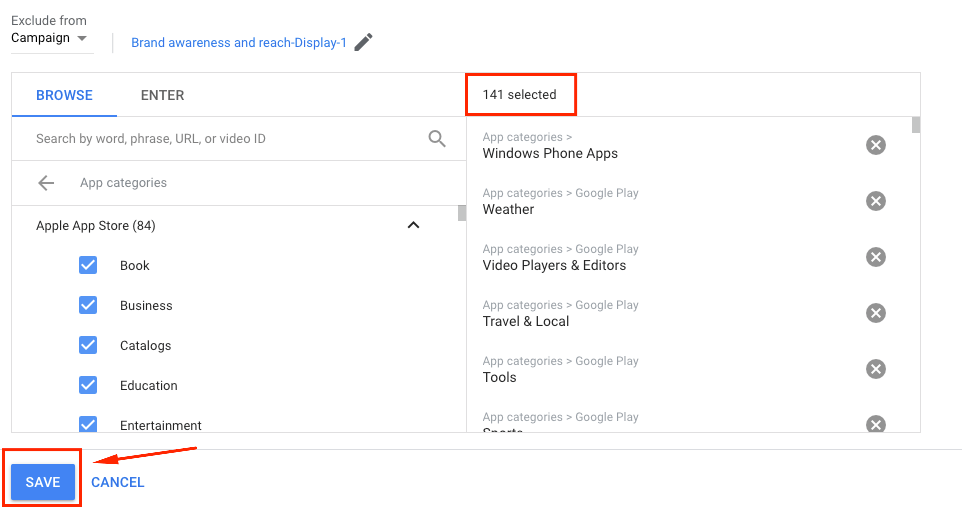Remove Video Players & Editors exclusion

[x=875, y=258]
